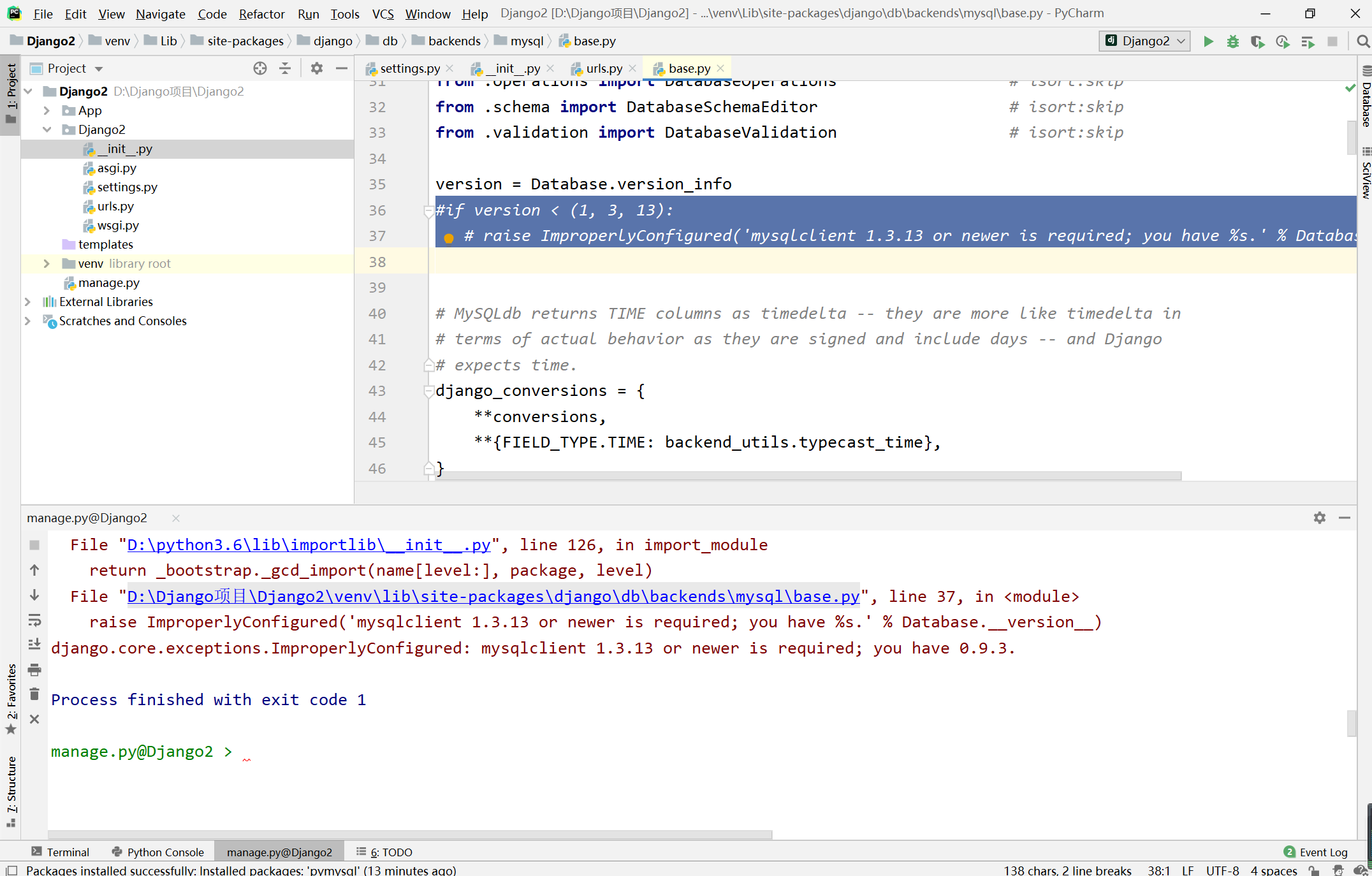The width and height of the screenshot is (1372, 876).
Task: Clear all console output trash
Action: (34, 694)
